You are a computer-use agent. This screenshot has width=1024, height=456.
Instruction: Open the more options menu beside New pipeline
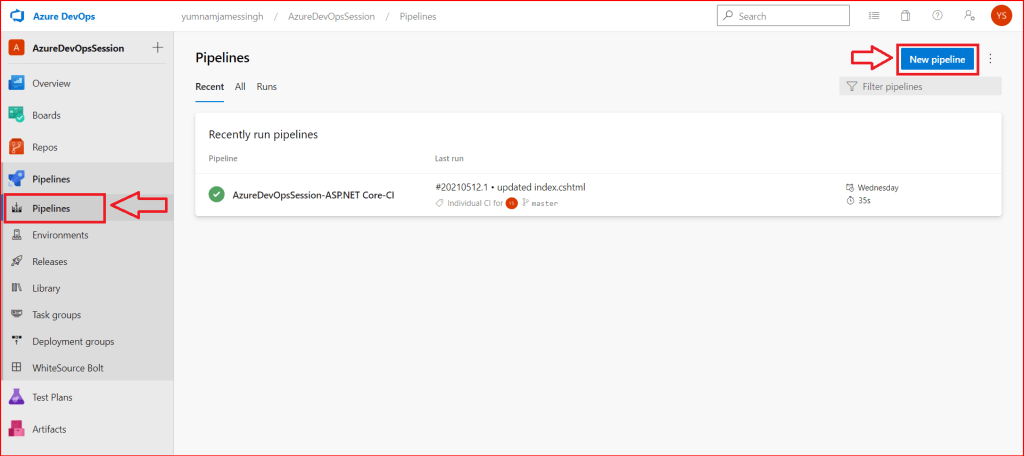click(x=990, y=59)
